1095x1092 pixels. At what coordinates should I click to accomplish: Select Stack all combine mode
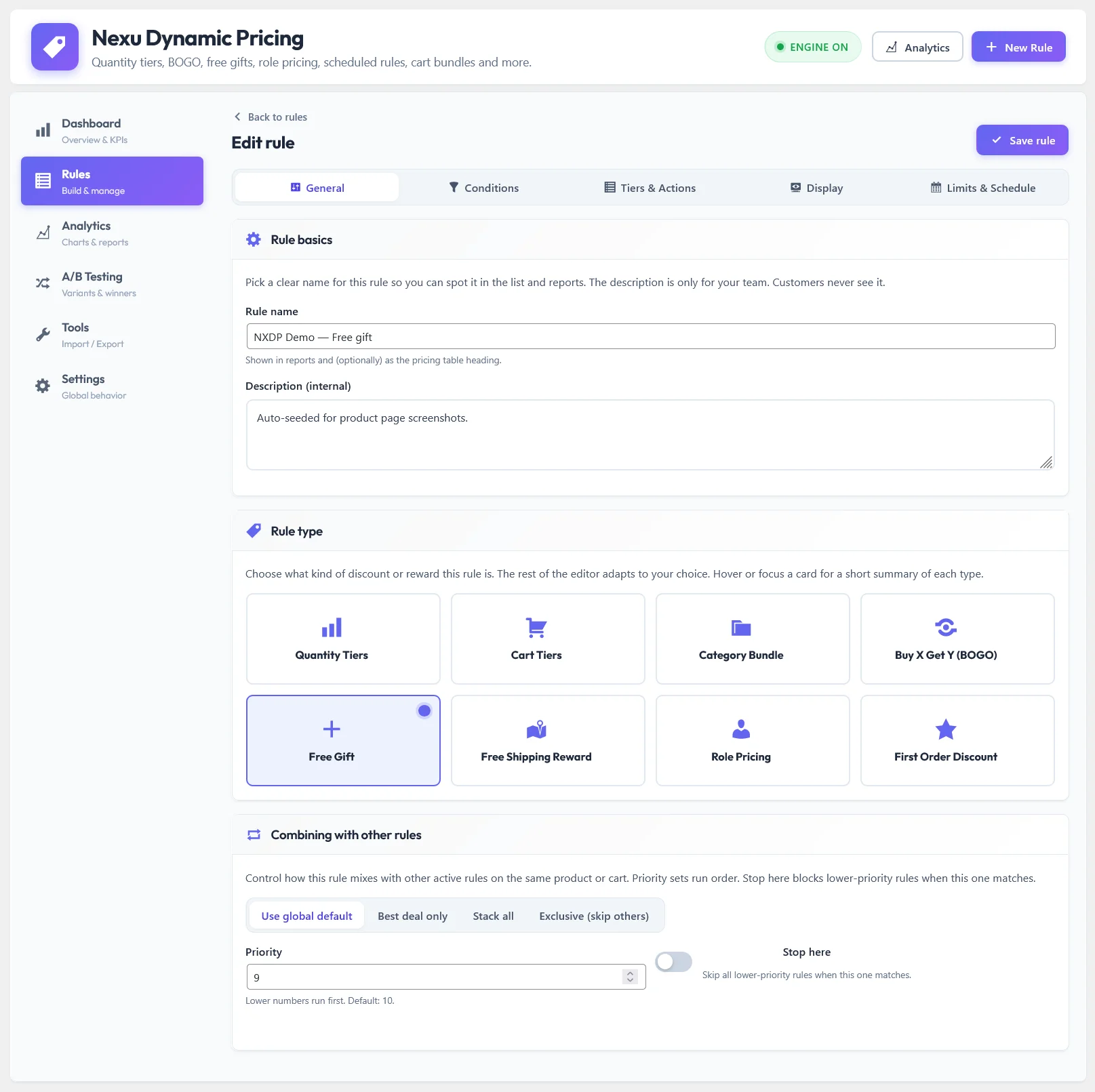click(x=494, y=916)
